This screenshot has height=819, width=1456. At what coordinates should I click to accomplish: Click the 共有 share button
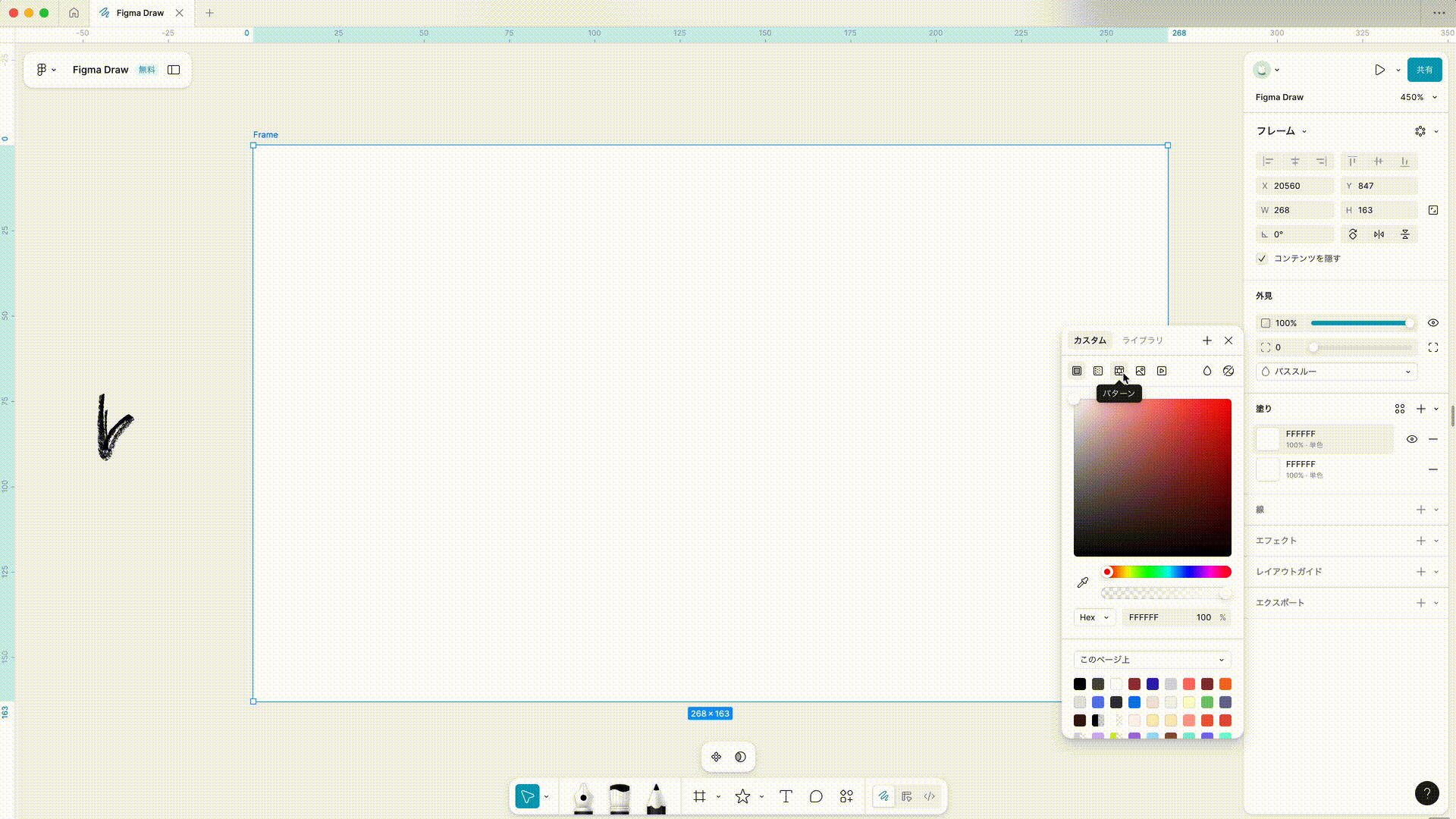point(1425,70)
